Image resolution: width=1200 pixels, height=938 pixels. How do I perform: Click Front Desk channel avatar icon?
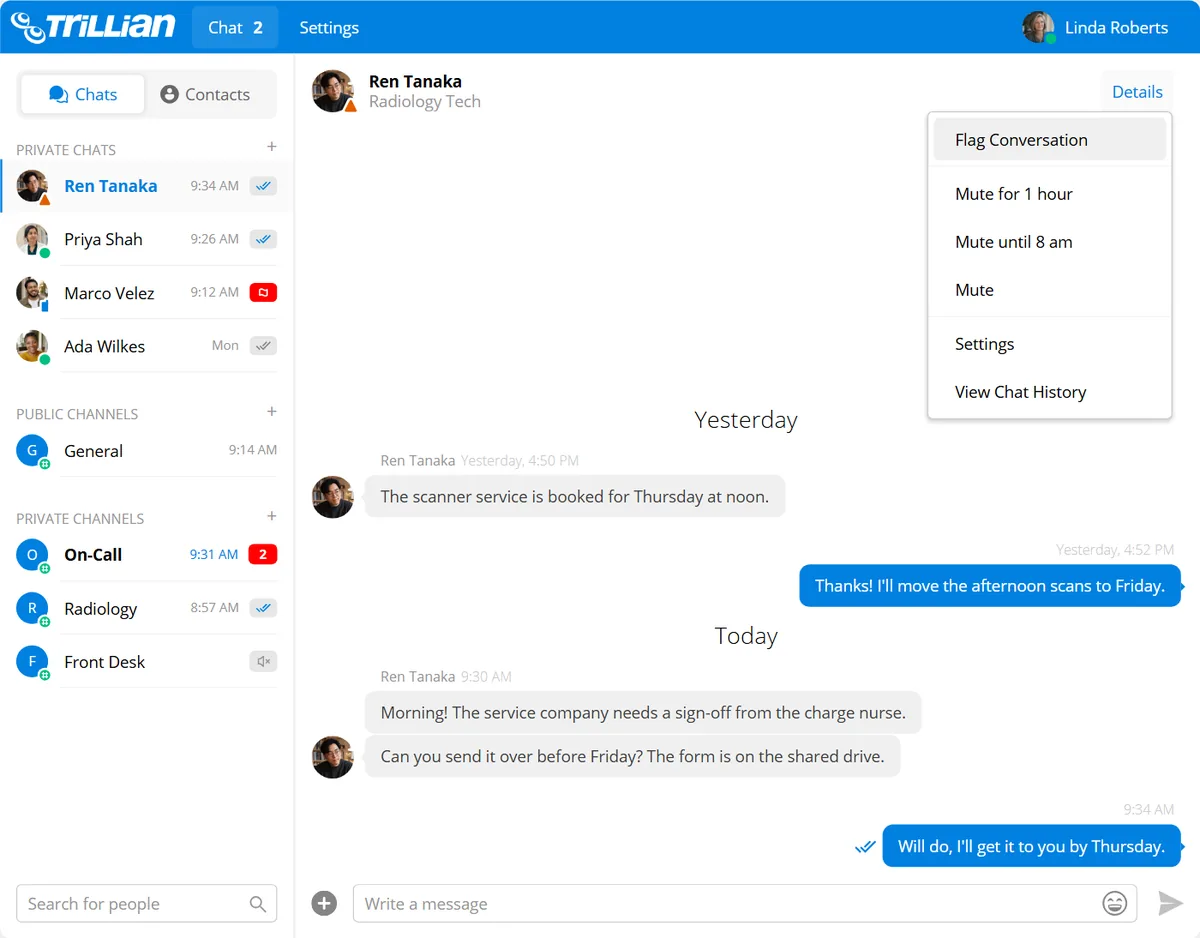coord(32,662)
